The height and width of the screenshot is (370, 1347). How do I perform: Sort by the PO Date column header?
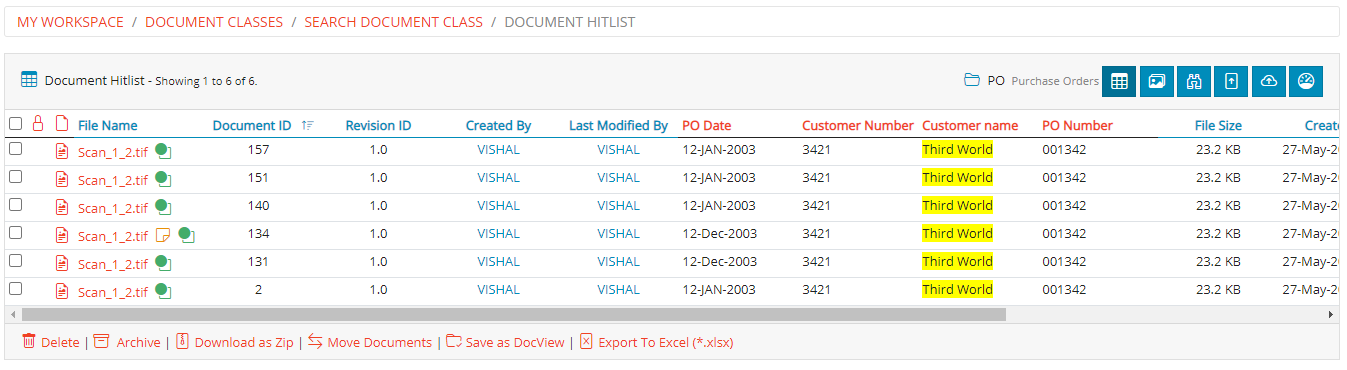[707, 126]
